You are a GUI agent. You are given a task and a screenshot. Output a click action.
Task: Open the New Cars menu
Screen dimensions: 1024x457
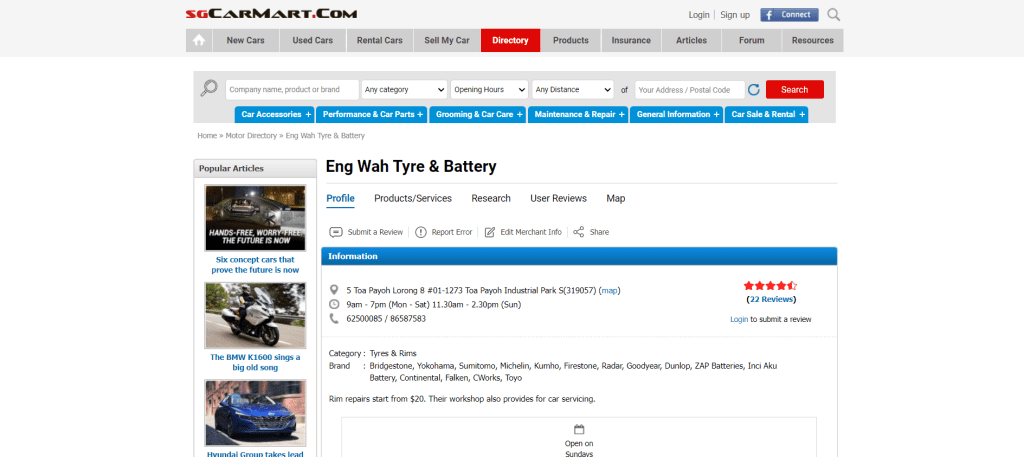(x=246, y=40)
